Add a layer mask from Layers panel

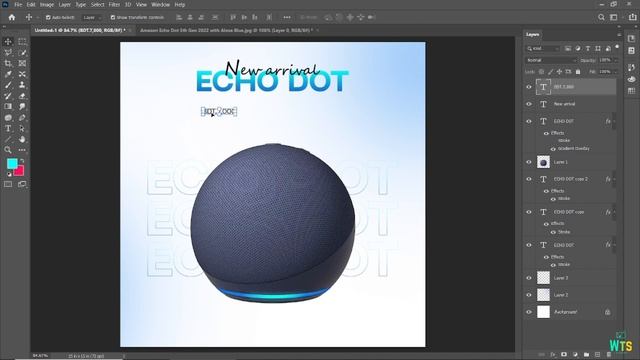[x=564, y=354]
